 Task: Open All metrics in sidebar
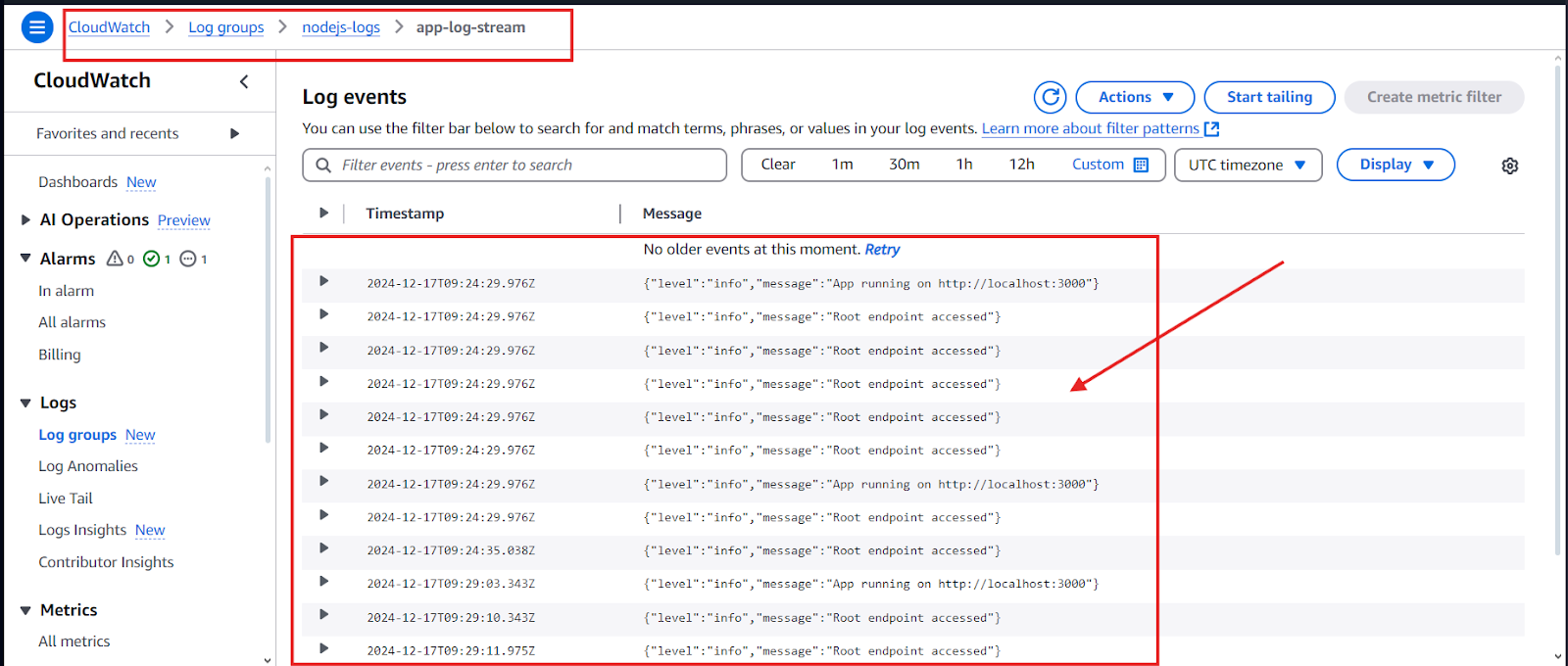74,642
